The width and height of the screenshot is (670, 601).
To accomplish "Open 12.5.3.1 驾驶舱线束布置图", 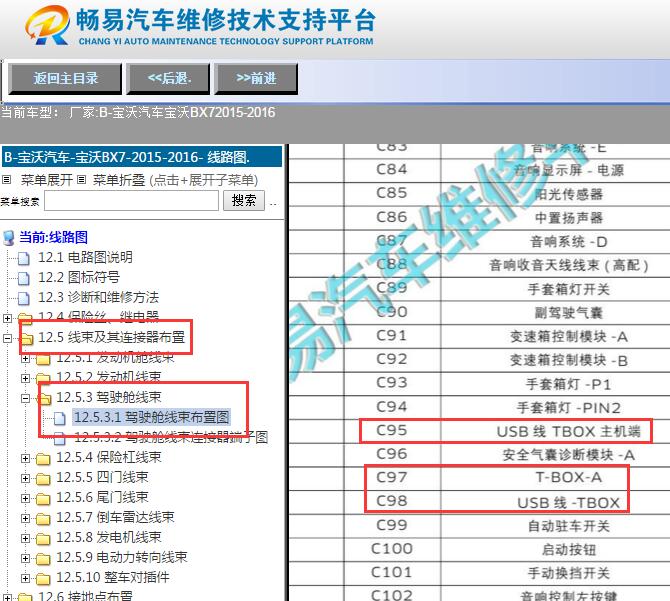I will pyautogui.click(x=152, y=417).
